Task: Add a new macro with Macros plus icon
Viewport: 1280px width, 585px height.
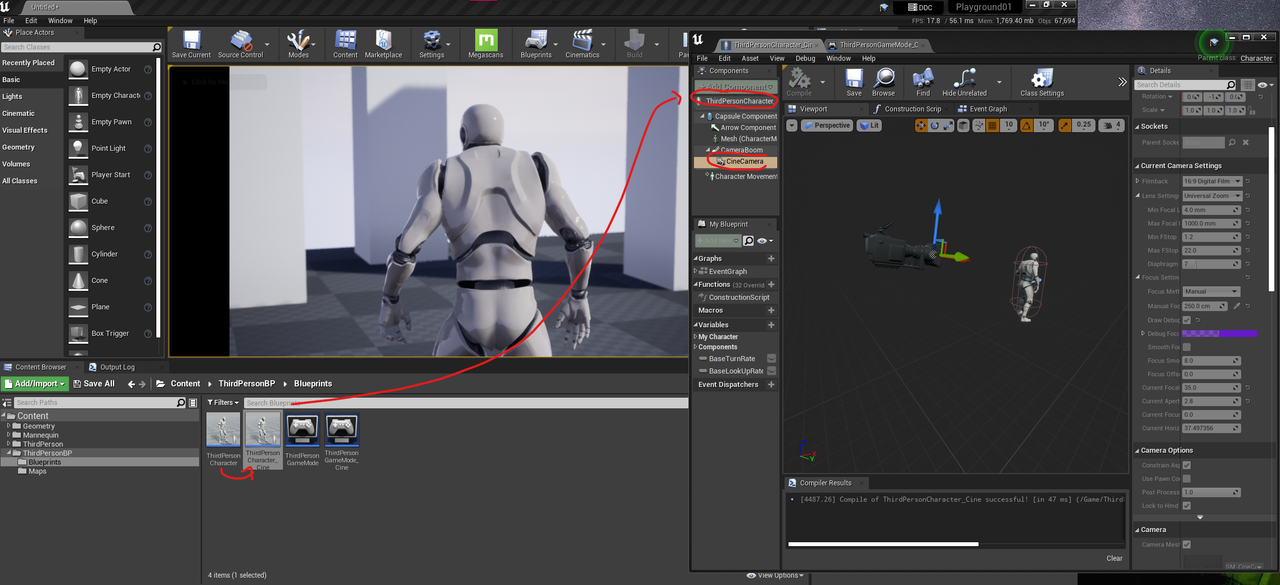Action: [771, 310]
